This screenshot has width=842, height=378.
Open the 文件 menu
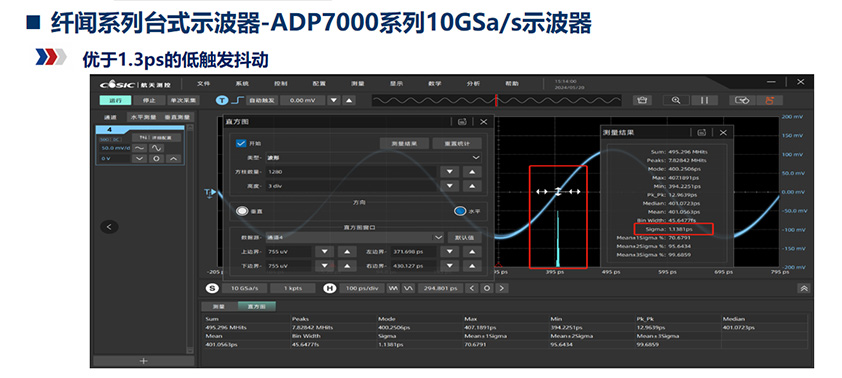coord(203,84)
